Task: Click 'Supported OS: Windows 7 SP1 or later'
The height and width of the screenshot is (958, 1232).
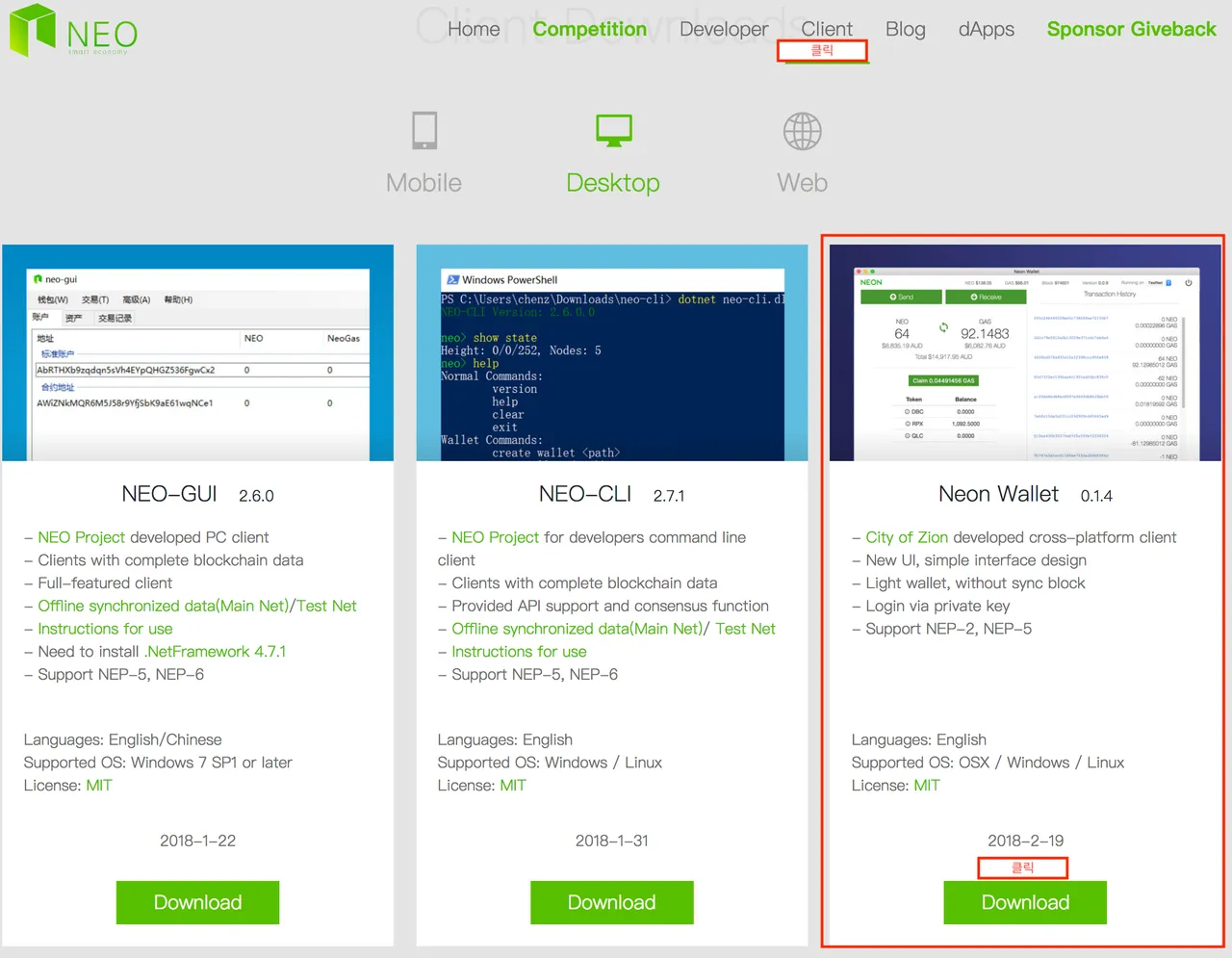Action: pos(158,763)
